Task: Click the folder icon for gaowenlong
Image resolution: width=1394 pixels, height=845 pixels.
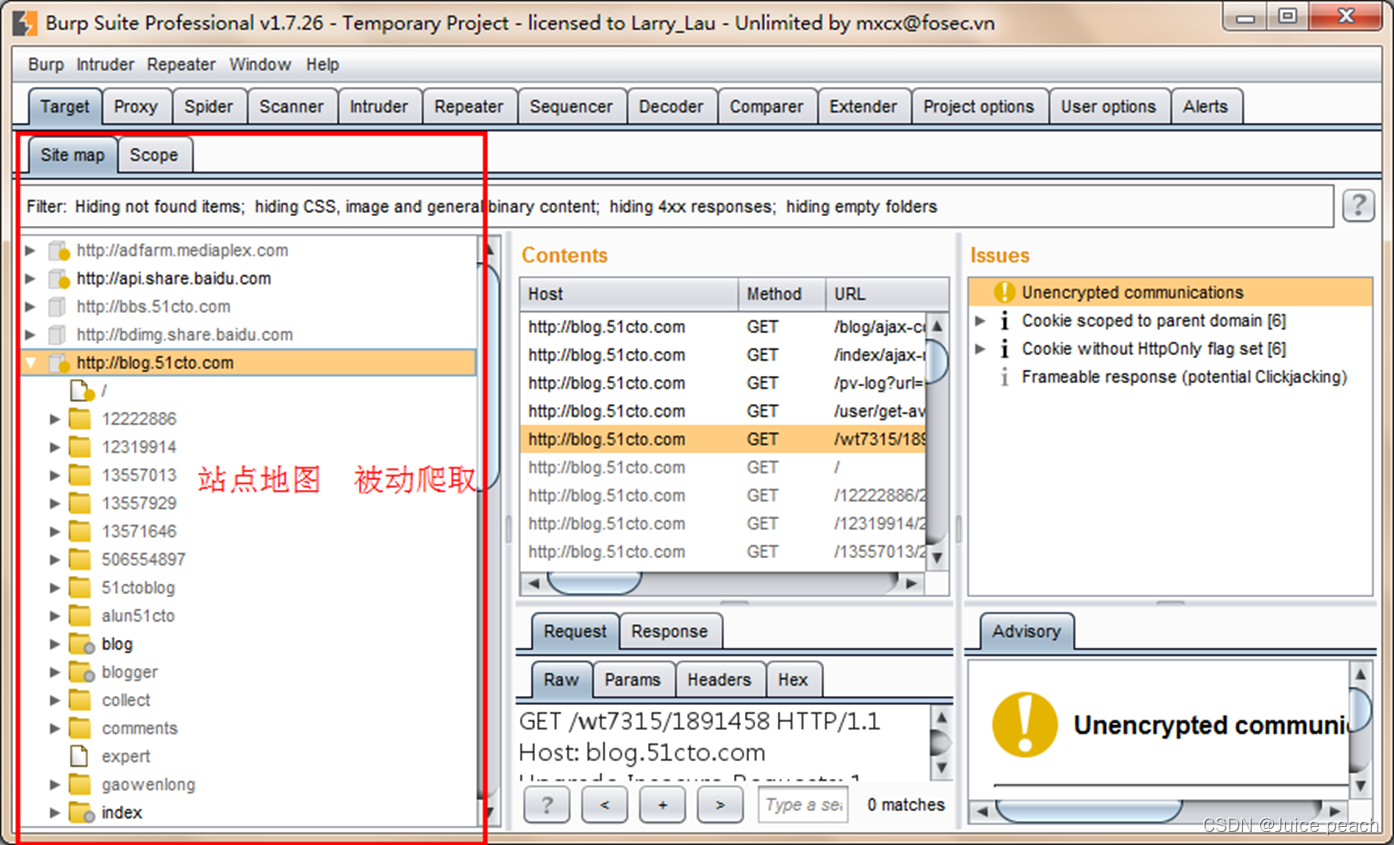Action: [80, 784]
